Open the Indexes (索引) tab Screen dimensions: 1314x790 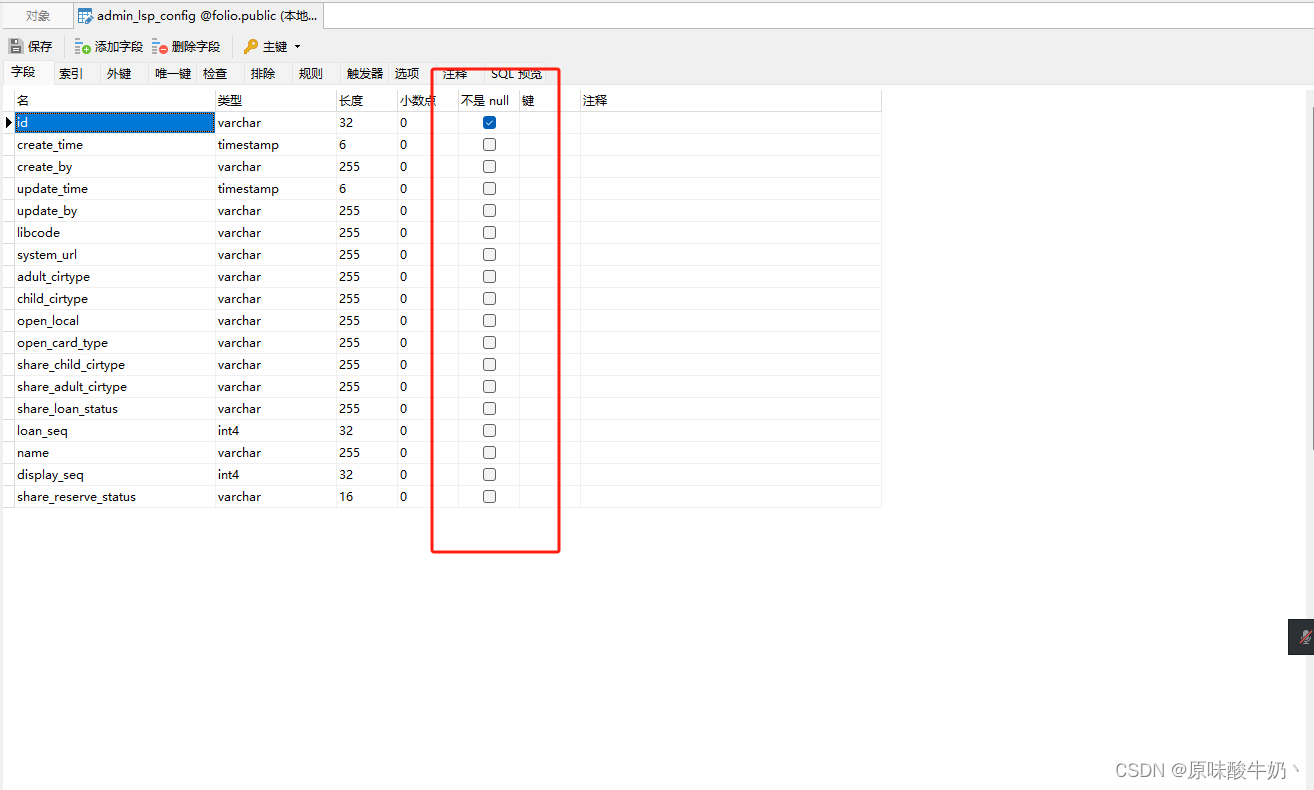(71, 73)
